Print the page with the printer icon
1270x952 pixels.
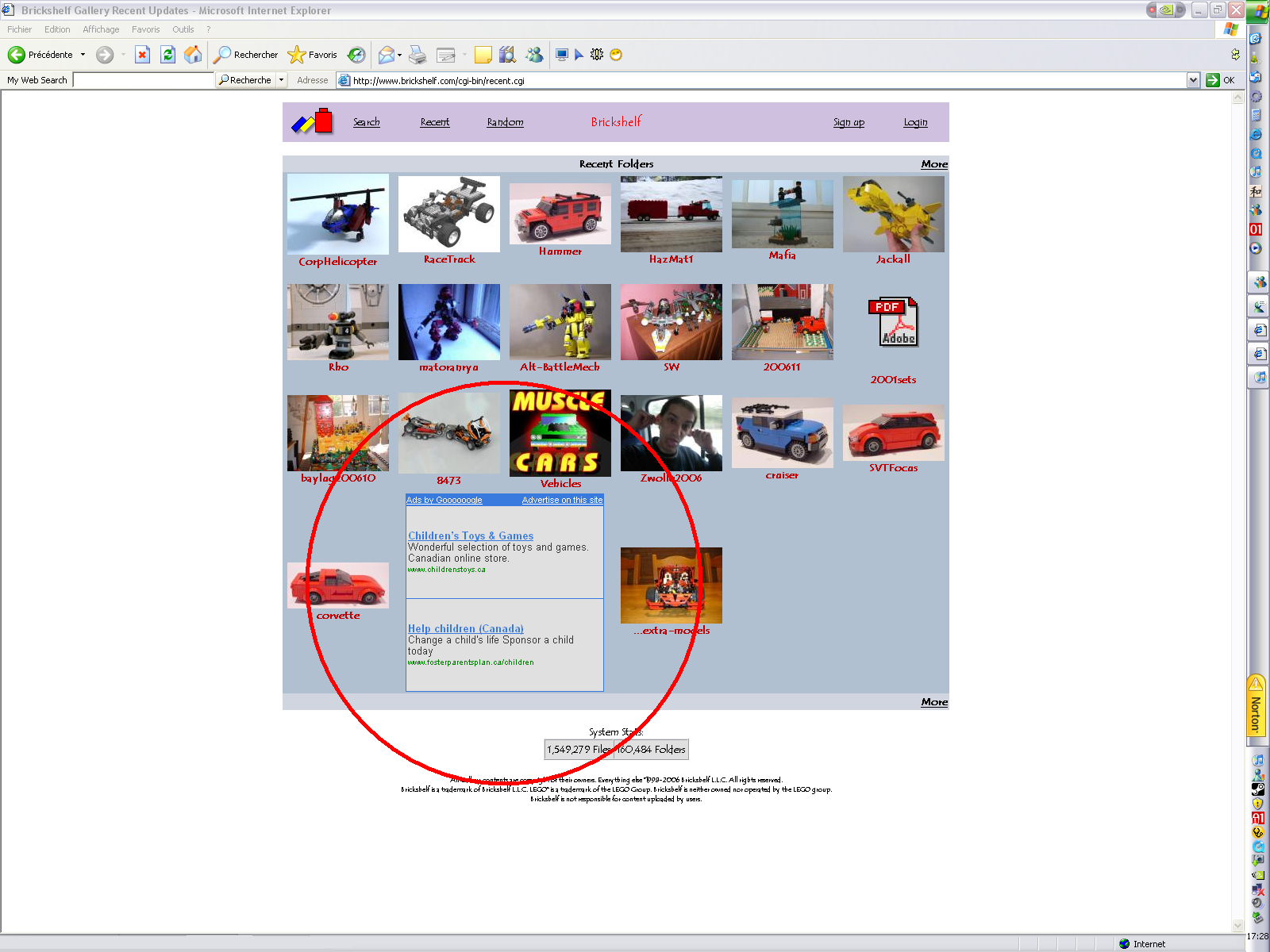pos(418,55)
